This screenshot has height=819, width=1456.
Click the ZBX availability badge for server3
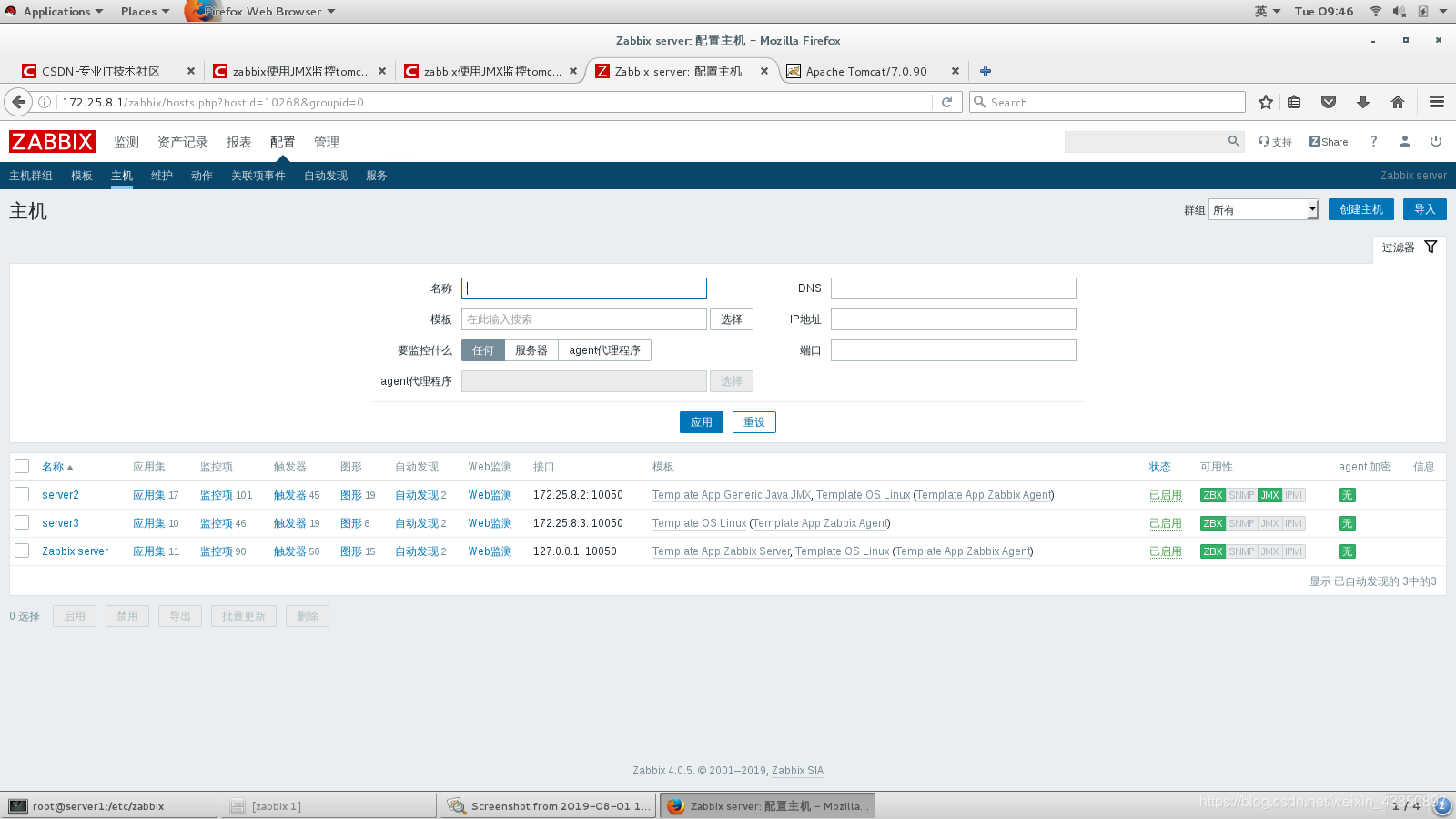(x=1213, y=523)
